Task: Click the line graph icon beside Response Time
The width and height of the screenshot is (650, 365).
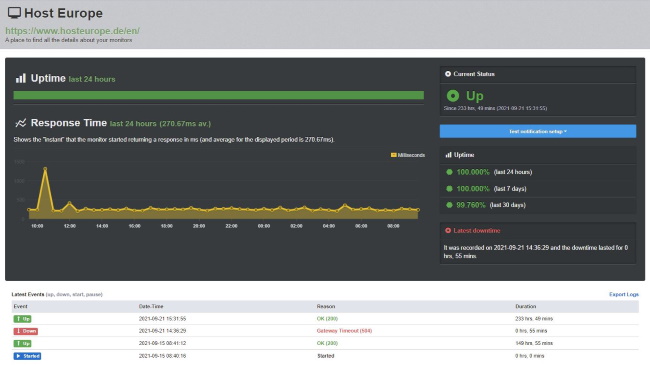Action: click(x=21, y=123)
